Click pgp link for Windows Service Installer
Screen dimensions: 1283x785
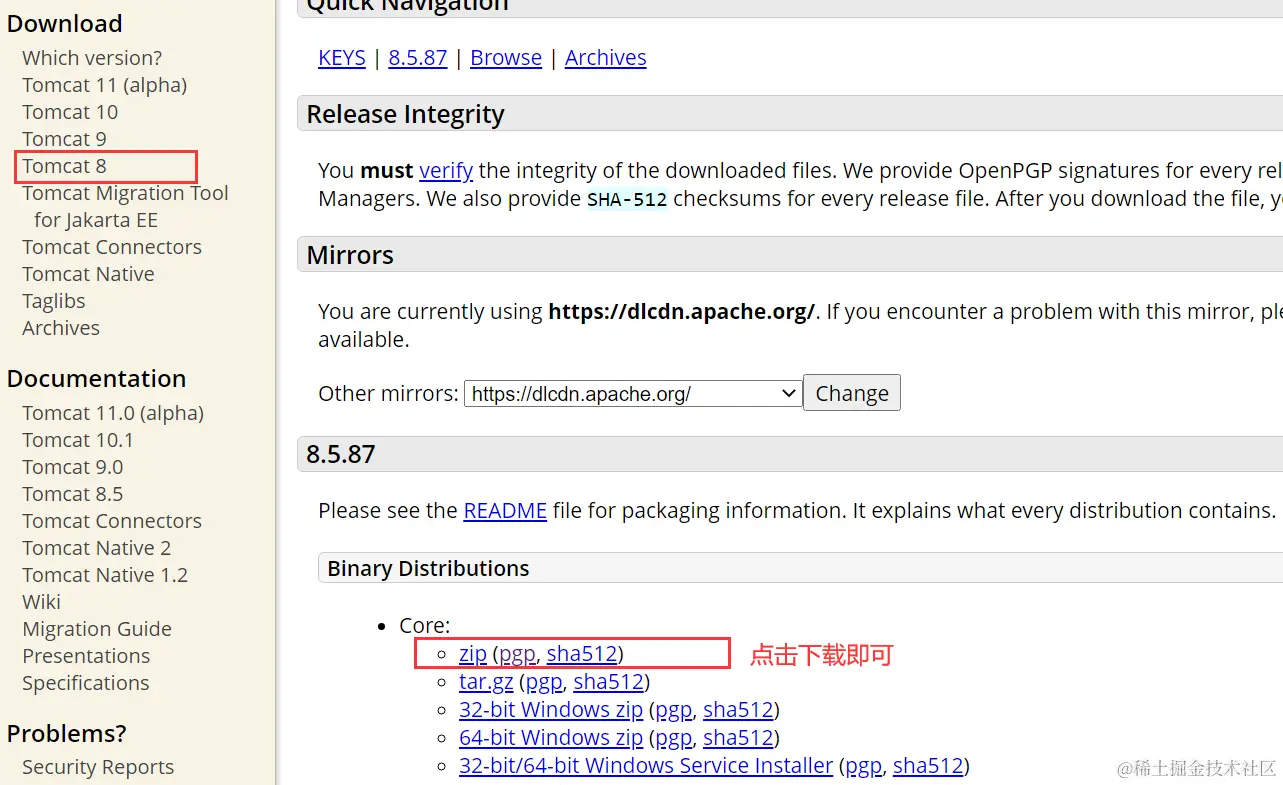coord(864,767)
